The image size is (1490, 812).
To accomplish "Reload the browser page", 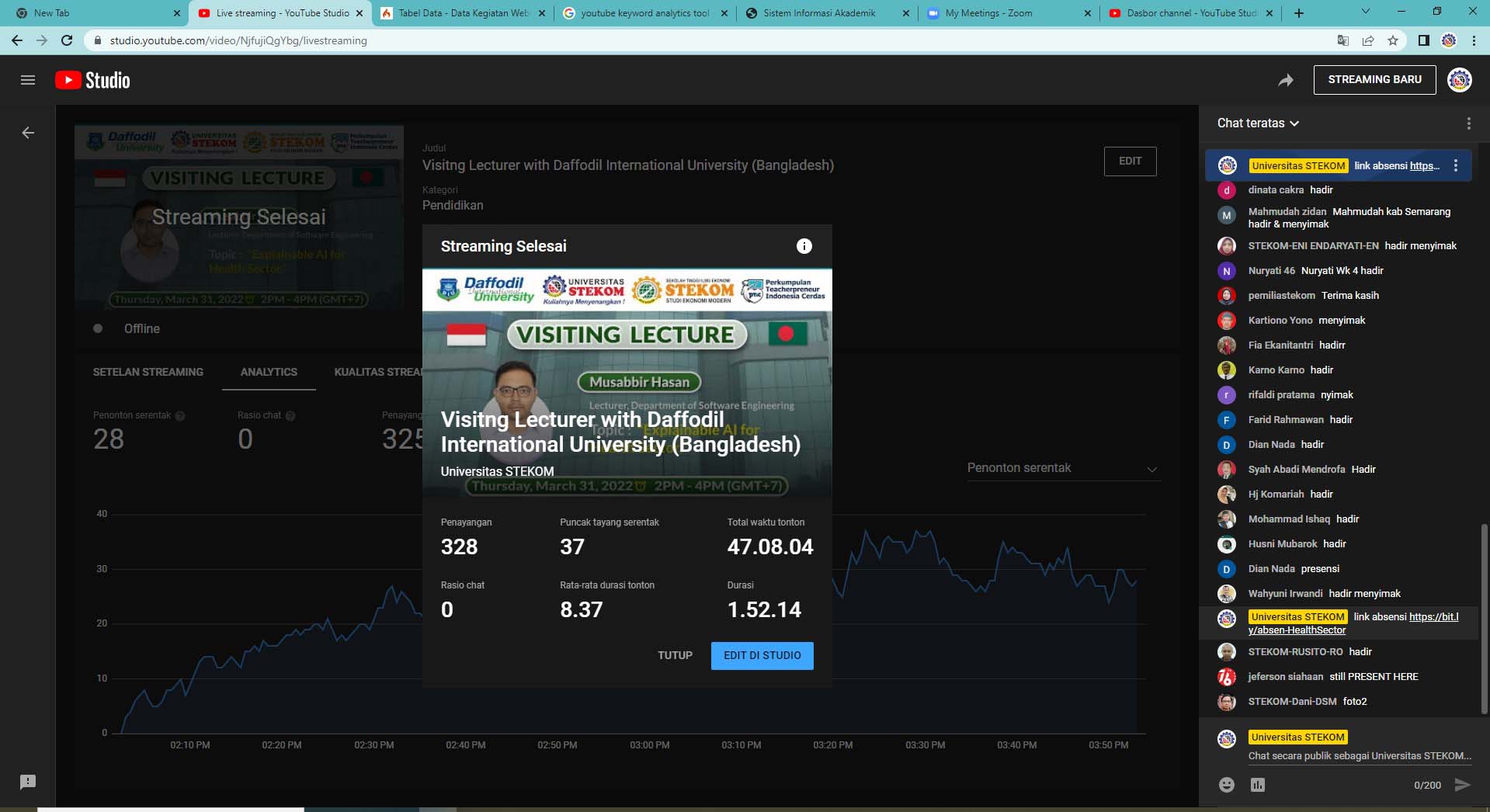I will click(x=67, y=40).
